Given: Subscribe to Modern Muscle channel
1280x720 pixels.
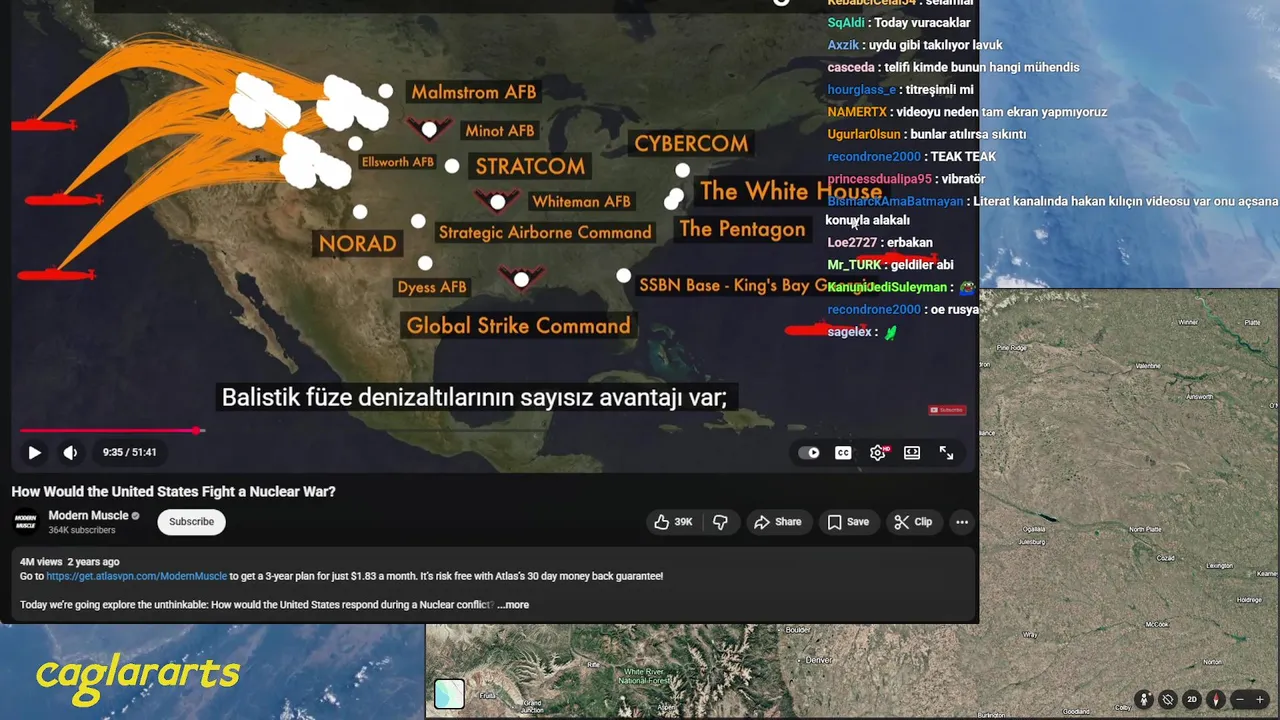Looking at the screenshot, I should 191,522.
